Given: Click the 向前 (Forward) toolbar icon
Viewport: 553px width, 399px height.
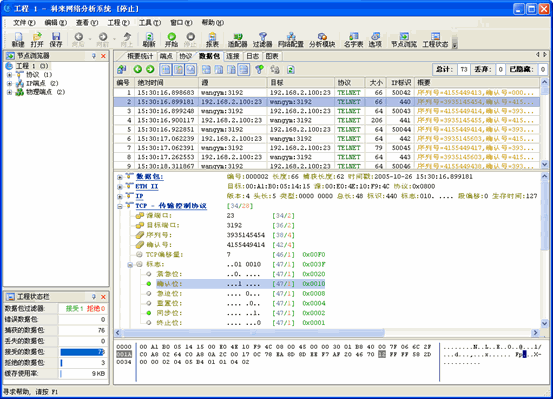Looking at the screenshot, I should [103, 40].
